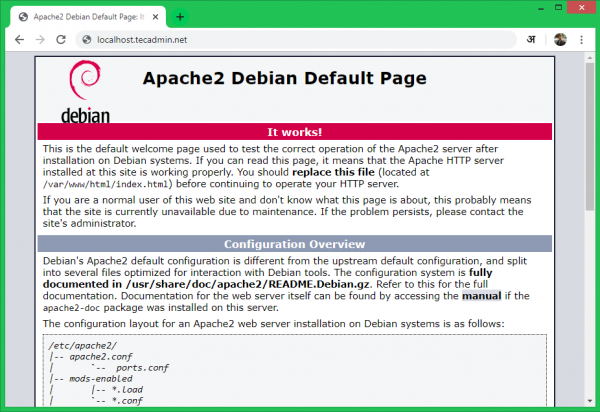Click the scrollbar up arrow
The width and height of the screenshot is (600, 412).
590,60
